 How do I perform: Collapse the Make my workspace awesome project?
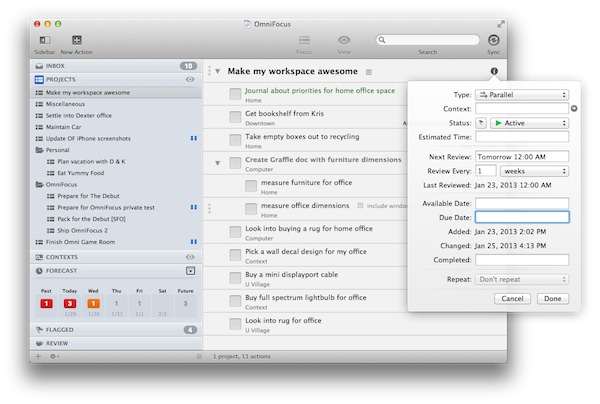[217, 71]
